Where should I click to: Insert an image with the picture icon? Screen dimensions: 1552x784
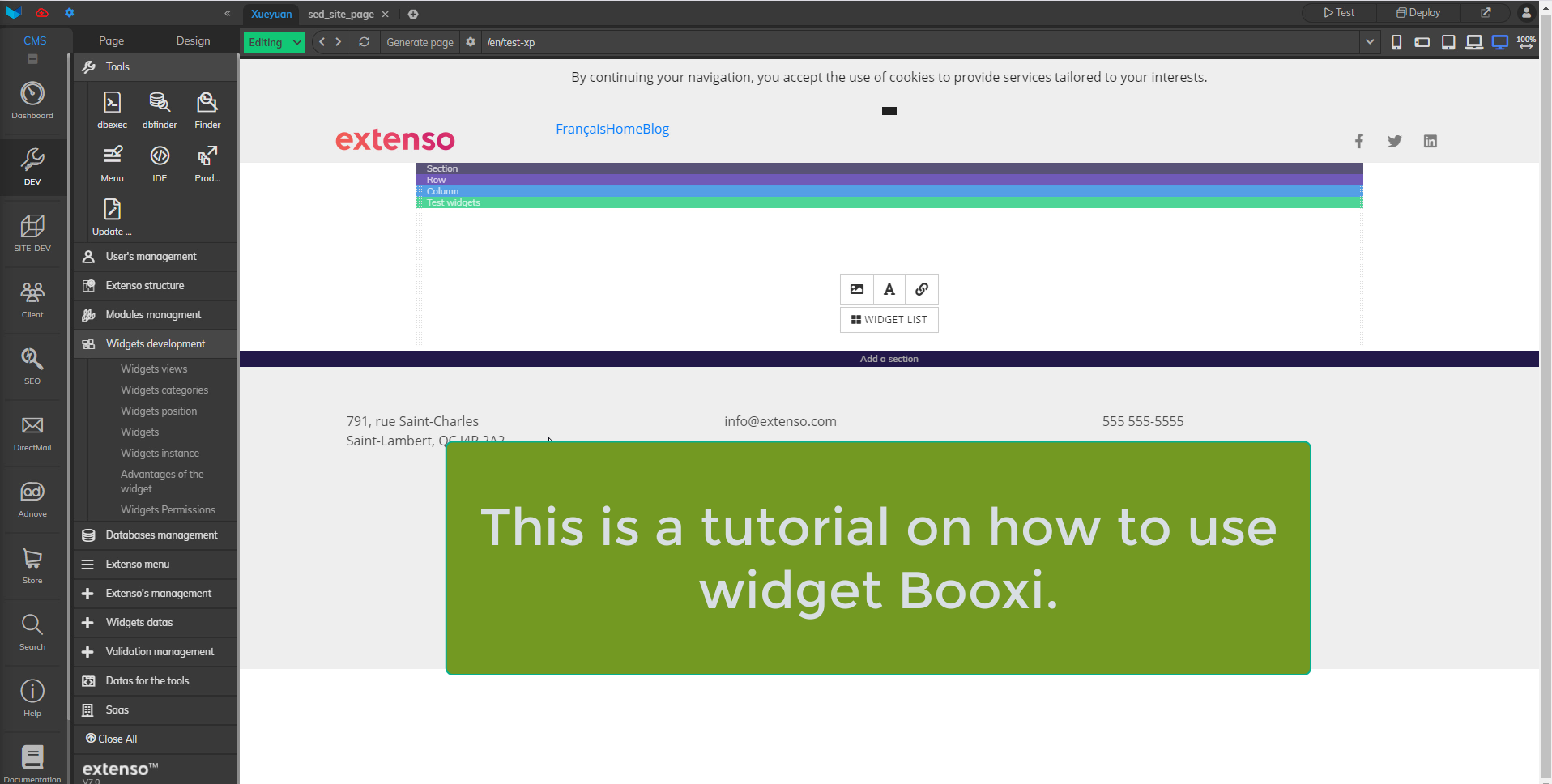(857, 289)
